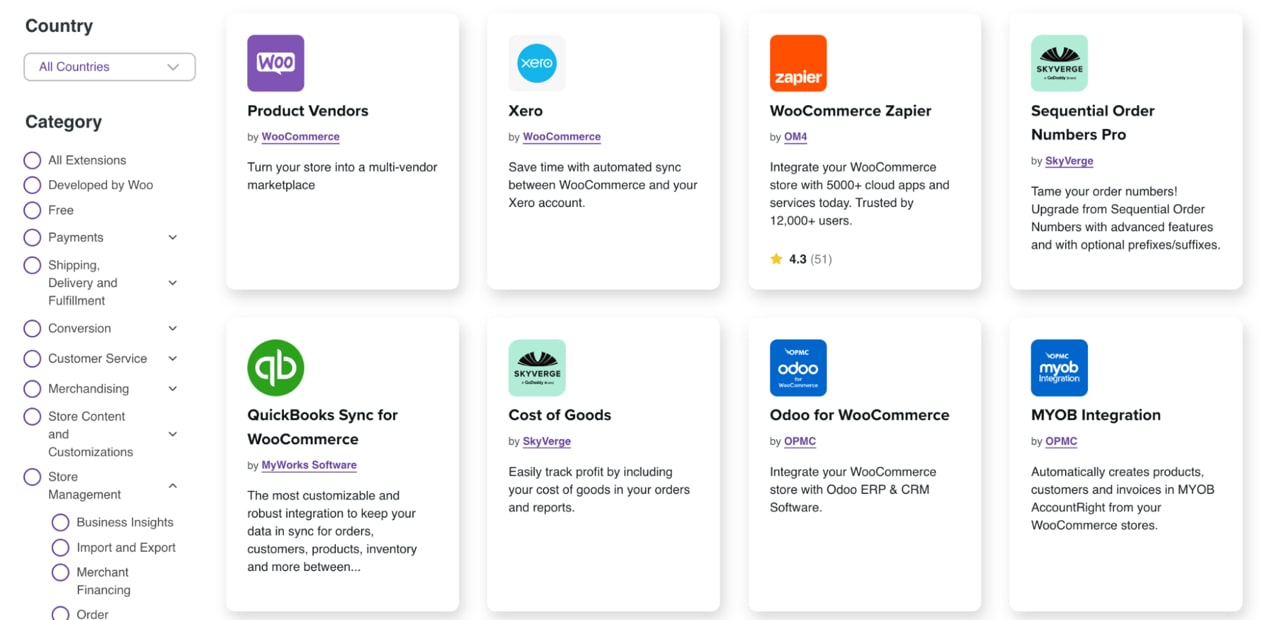Click the OM4 developer link
Viewport: 1272px width, 620px height.
(x=795, y=137)
